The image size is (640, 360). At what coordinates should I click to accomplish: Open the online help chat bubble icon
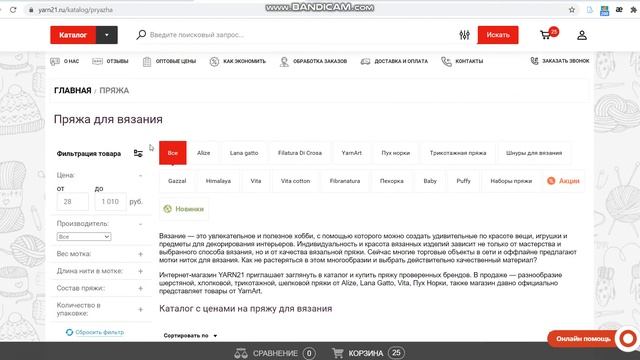[627, 338]
